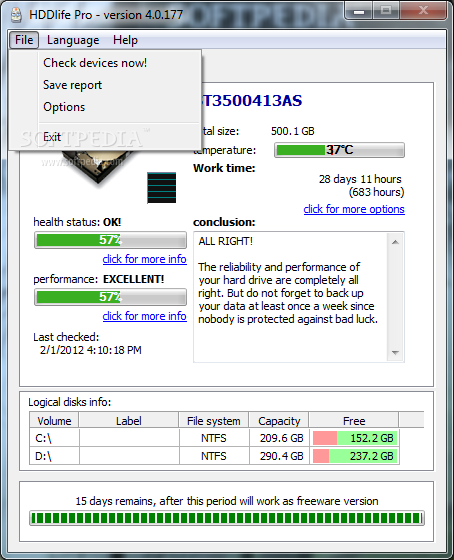Click the 'ALL RIGHT!' conclusion heading
Image resolution: width=454 pixels, height=560 pixels.
pyautogui.click(x=225, y=241)
